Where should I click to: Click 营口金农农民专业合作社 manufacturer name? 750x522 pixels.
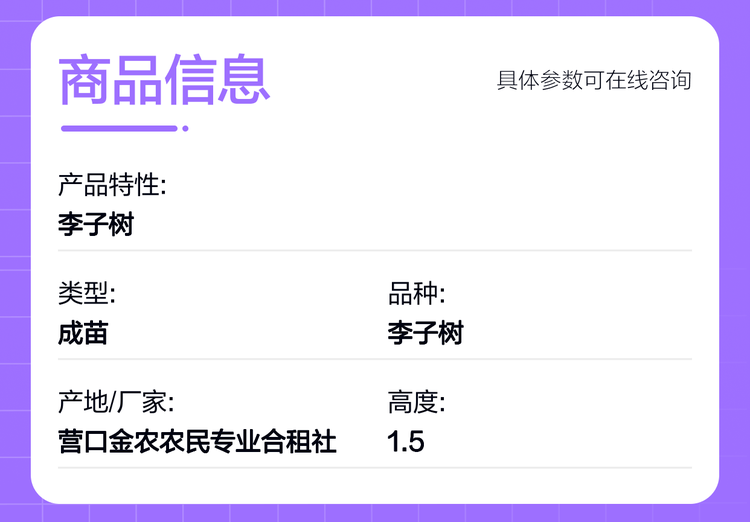pyautogui.click(x=197, y=441)
